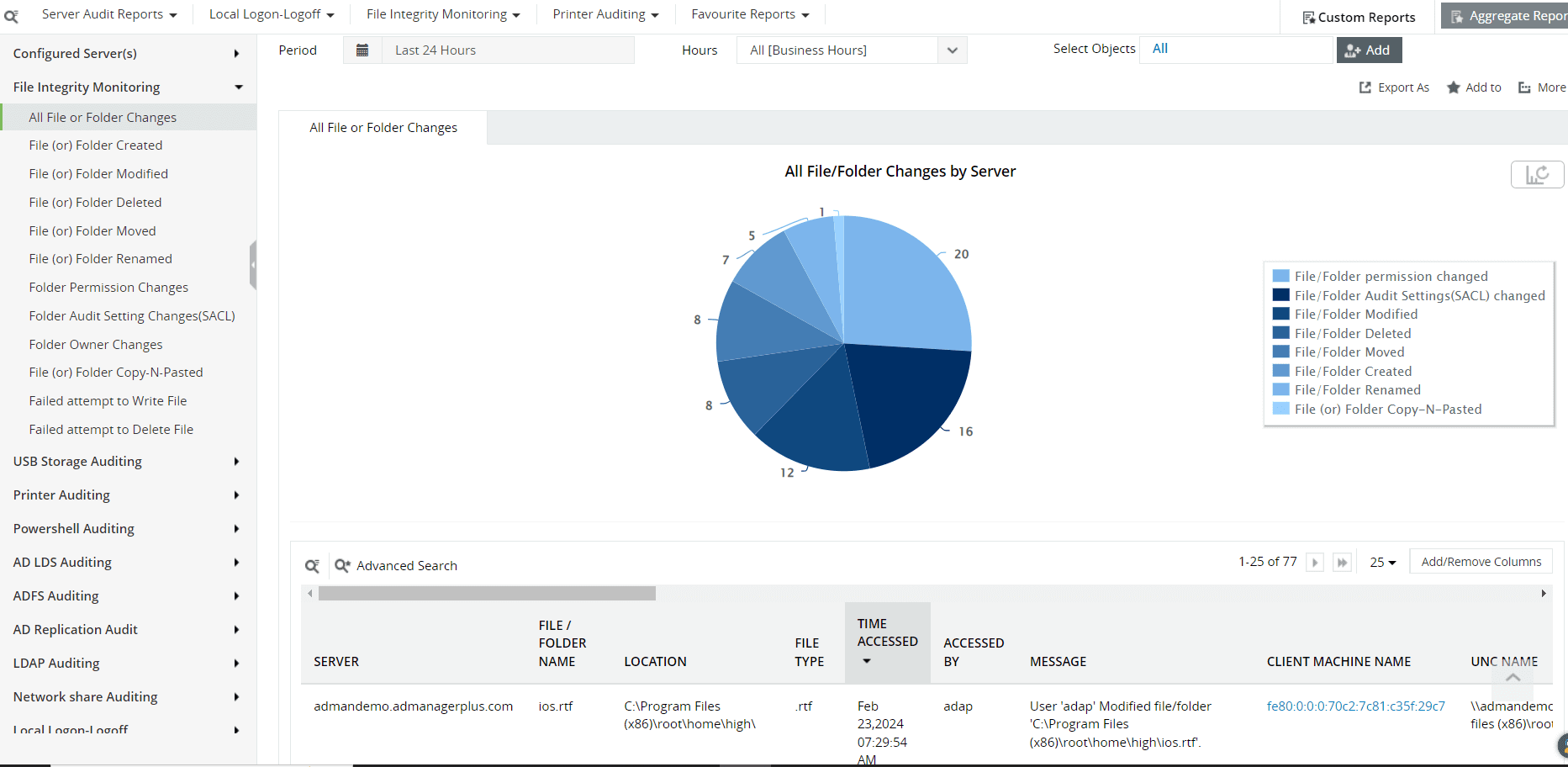Toggle File/Folder Modified in the chart legend

(1354, 314)
